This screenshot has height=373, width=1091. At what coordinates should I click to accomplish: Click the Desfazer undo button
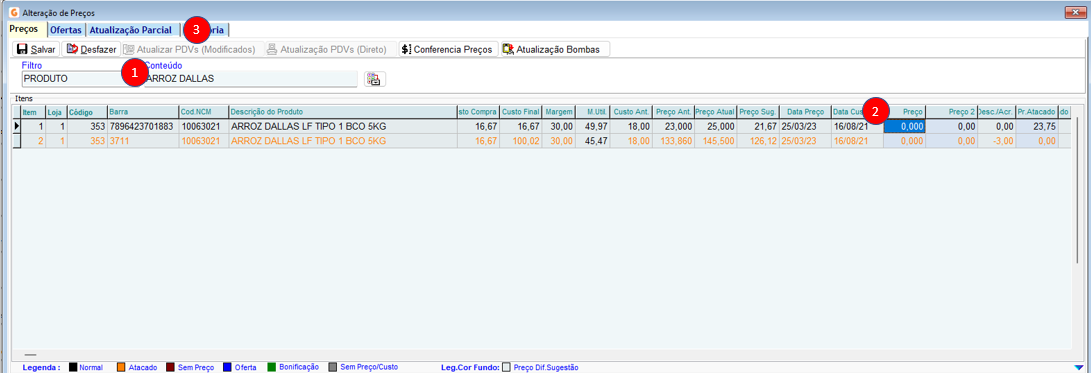click(x=91, y=49)
